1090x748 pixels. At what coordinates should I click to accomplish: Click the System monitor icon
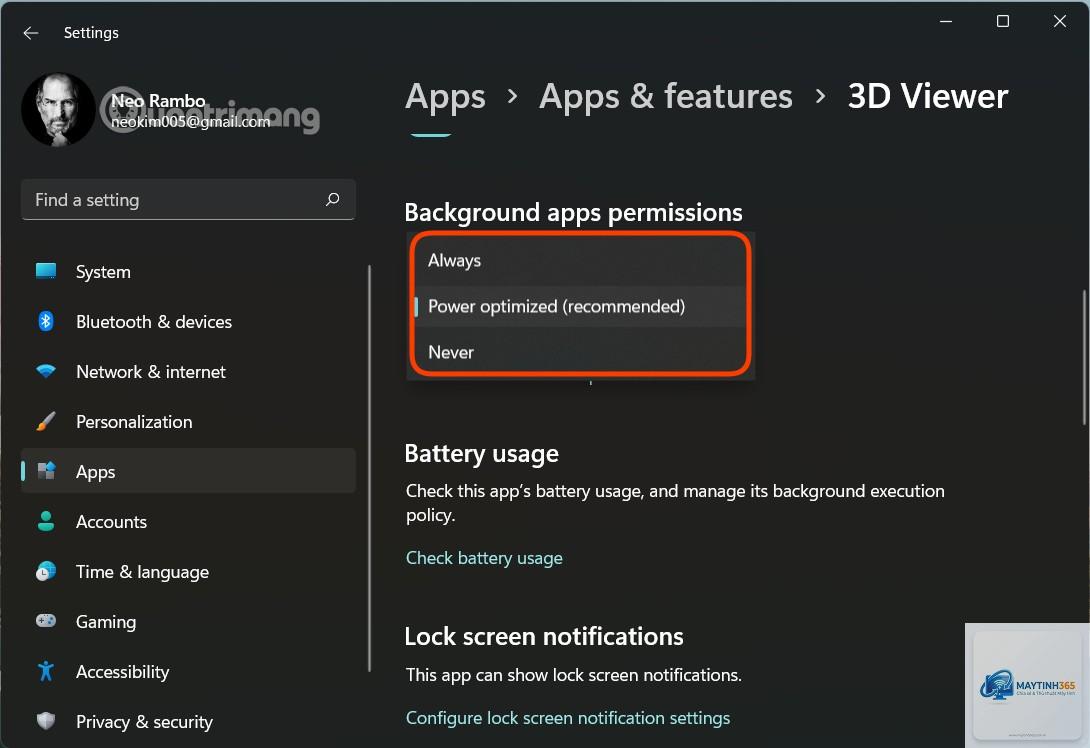(x=46, y=271)
